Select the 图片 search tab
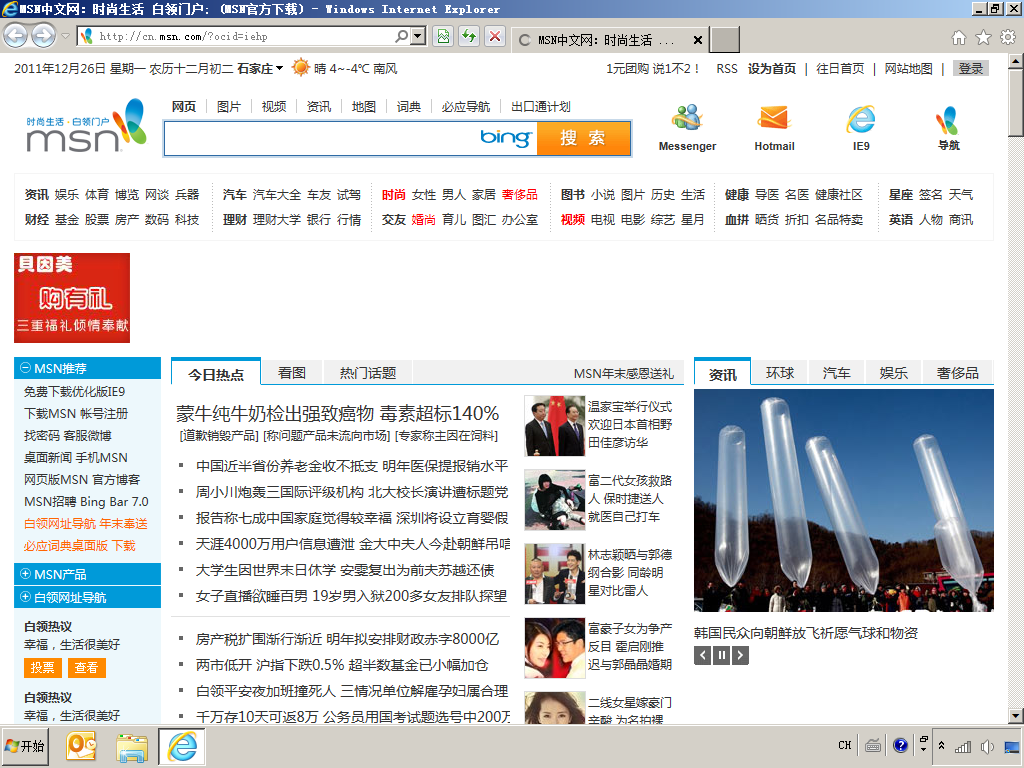The width and height of the screenshot is (1024, 768). pos(229,106)
